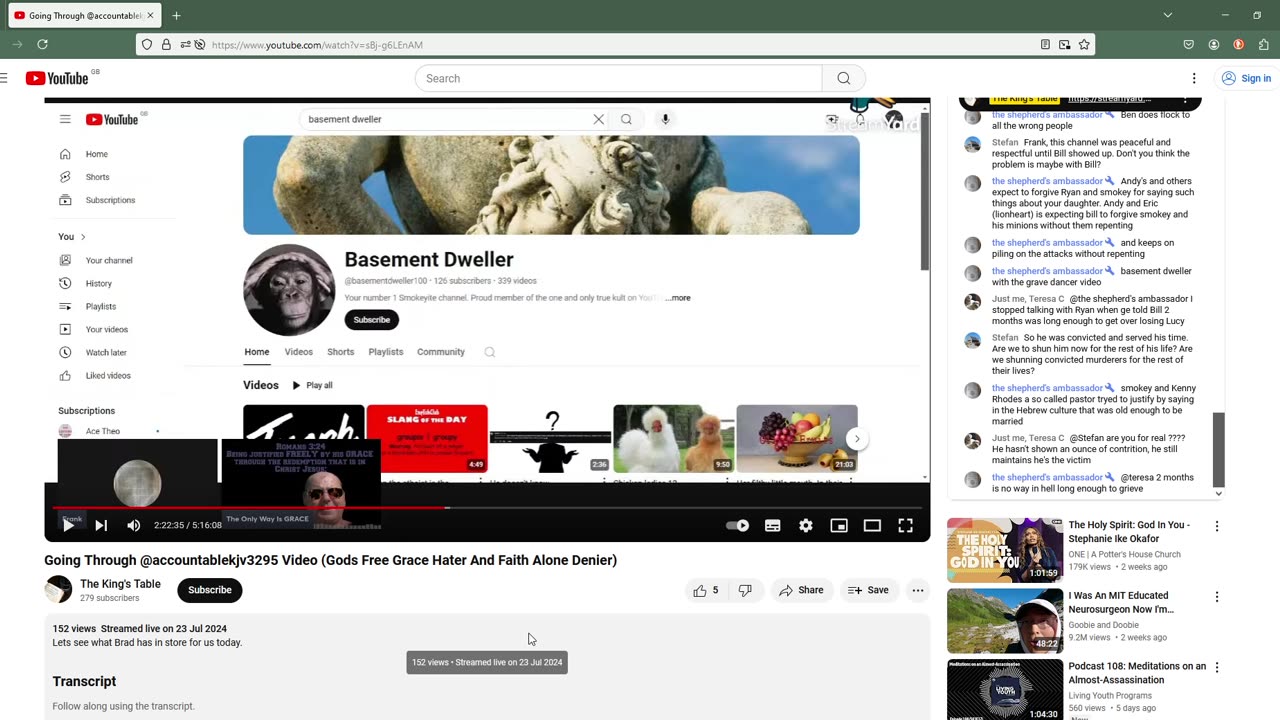
Task: Share this video
Action: coord(801,590)
